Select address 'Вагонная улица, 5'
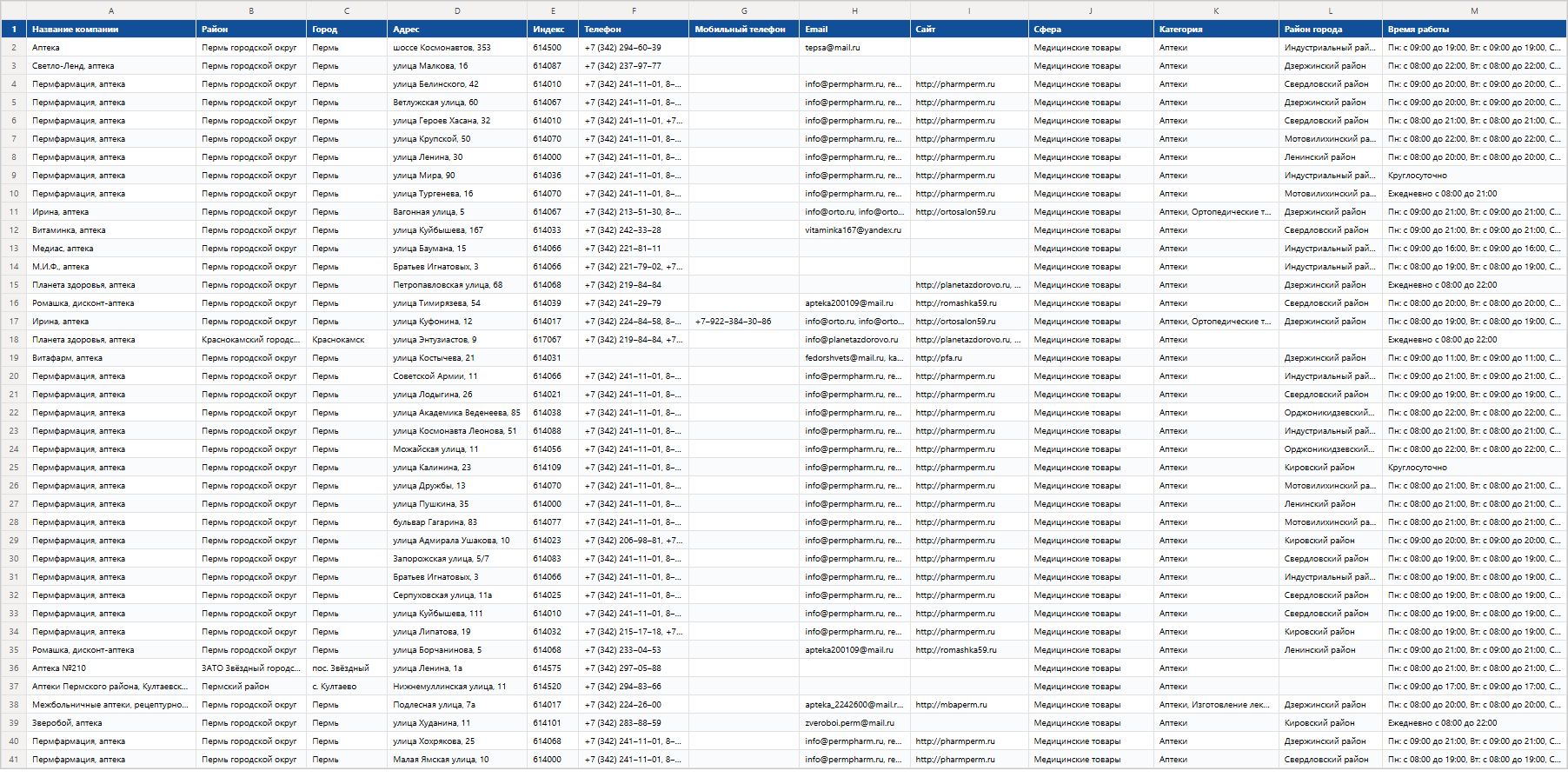 pos(457,212)
